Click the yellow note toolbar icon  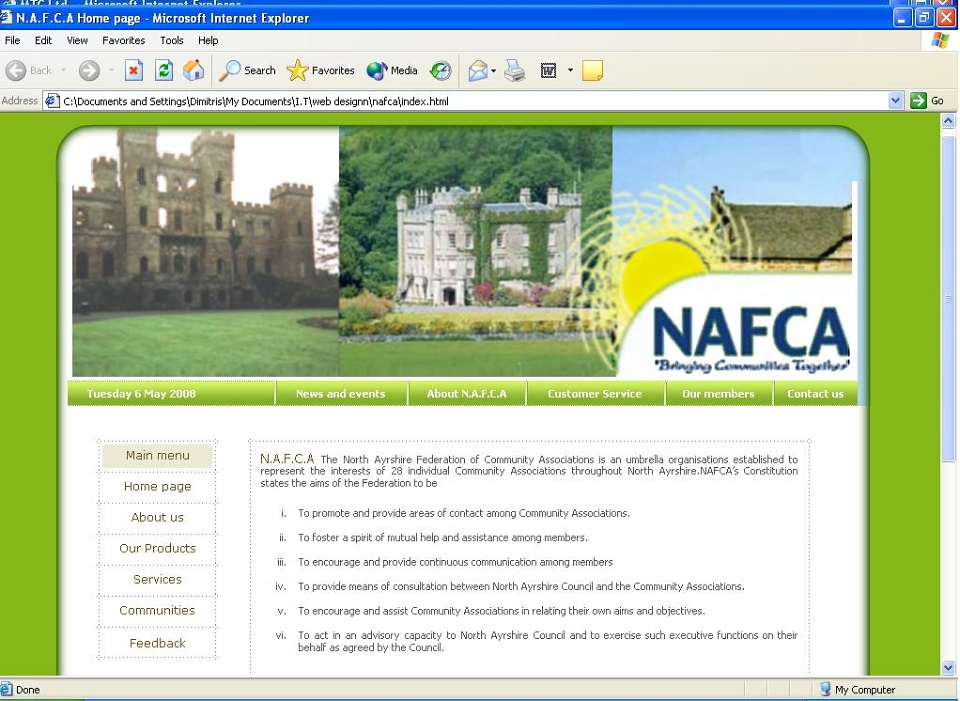pyautogui.click(x=592, y=70)
